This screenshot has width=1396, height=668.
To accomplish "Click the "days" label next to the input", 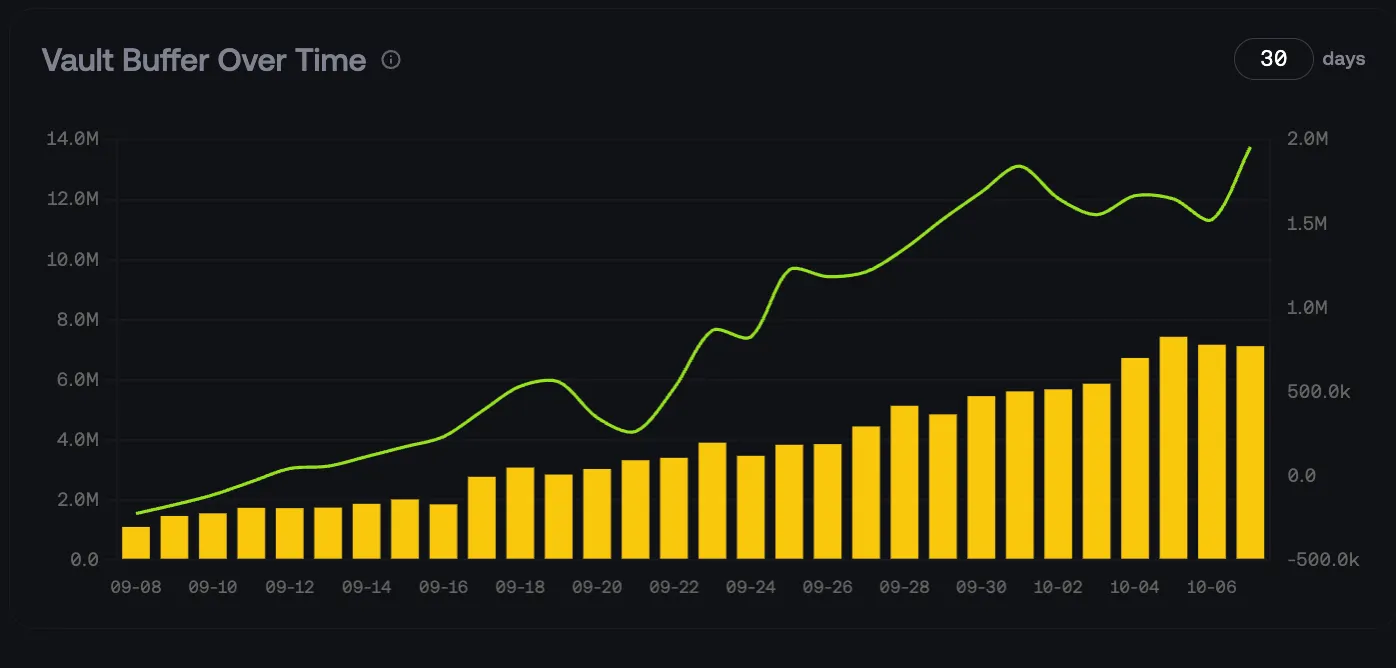I will pos(1343,59).
